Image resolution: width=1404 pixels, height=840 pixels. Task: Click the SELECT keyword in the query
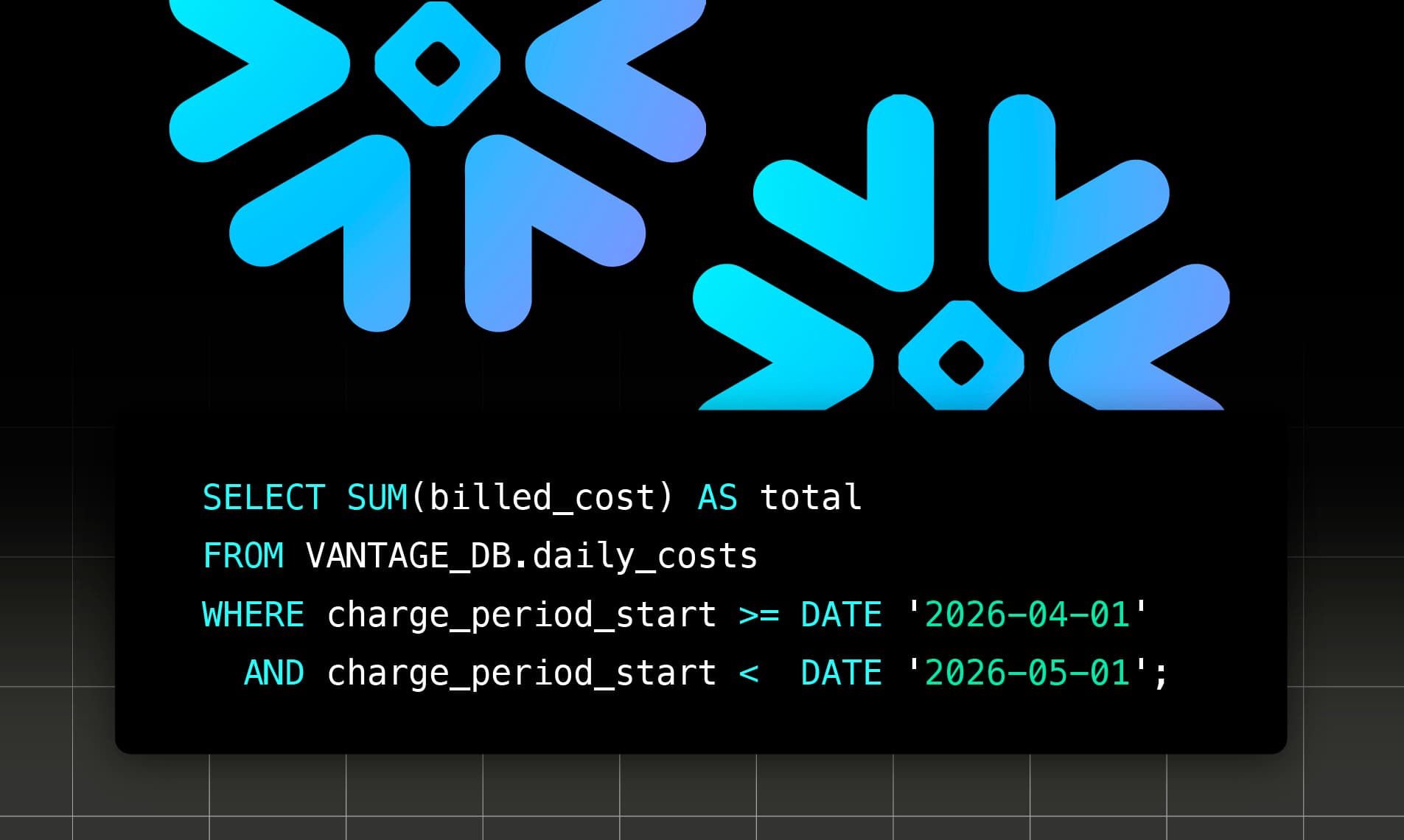pos(264,497)
